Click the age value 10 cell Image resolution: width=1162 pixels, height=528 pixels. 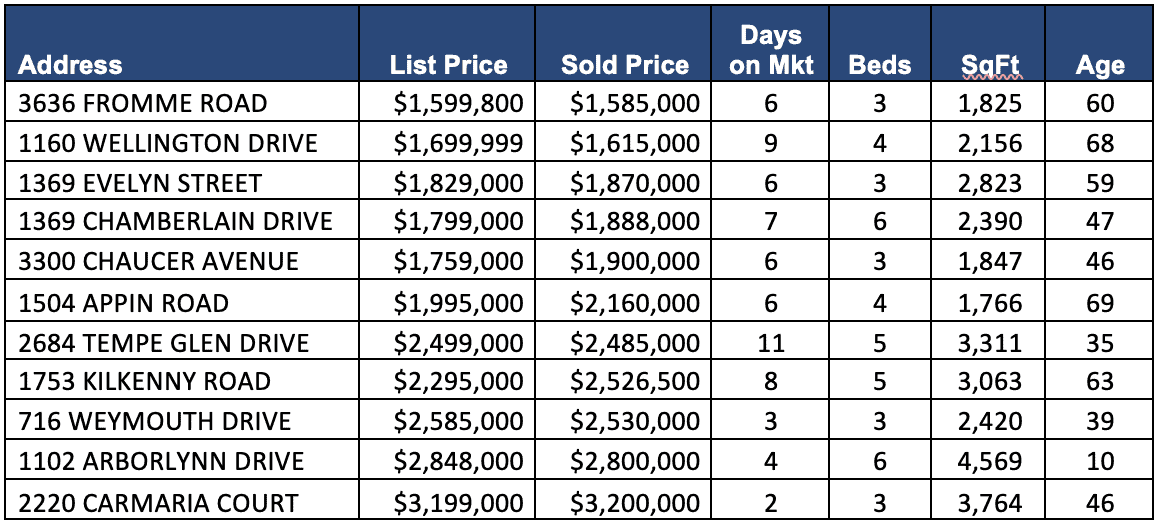click(x=1100, y=461)
